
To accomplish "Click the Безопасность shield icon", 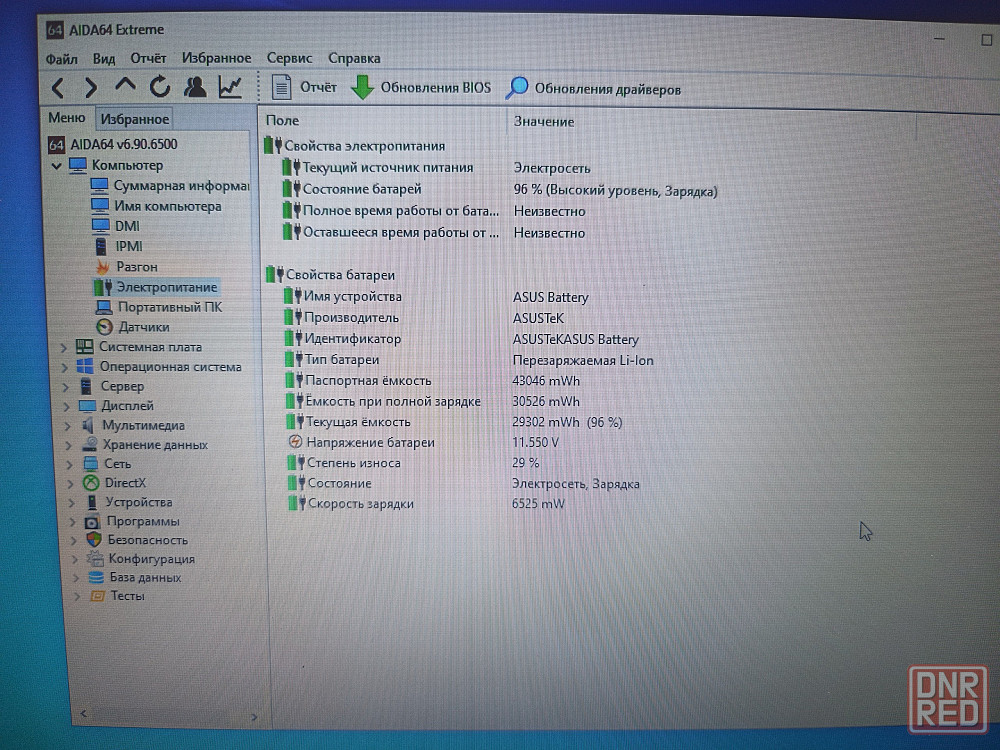I will point(94,540).
